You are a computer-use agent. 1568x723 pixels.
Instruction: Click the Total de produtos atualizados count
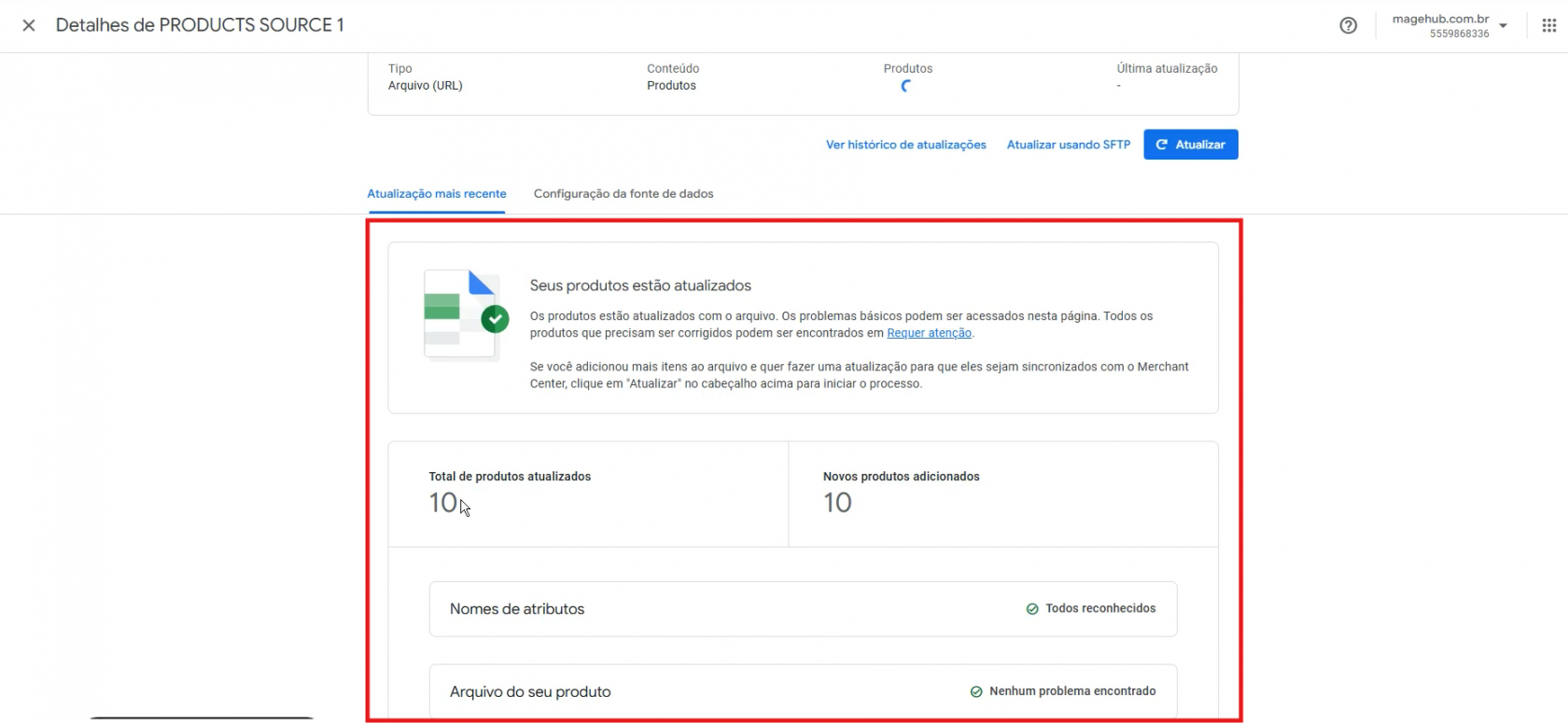[x=443, y=503]
